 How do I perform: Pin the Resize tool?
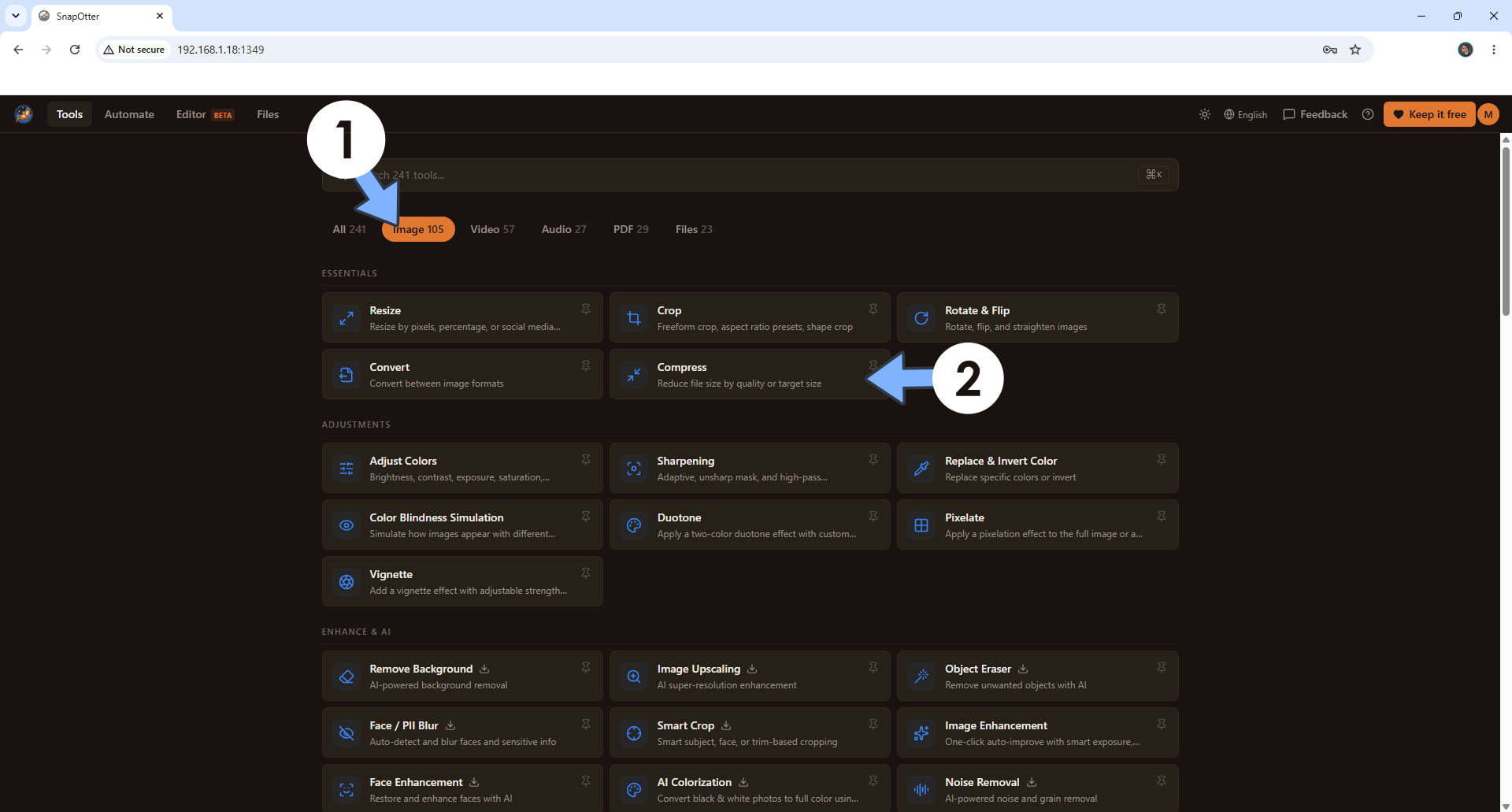pos(586,310)
